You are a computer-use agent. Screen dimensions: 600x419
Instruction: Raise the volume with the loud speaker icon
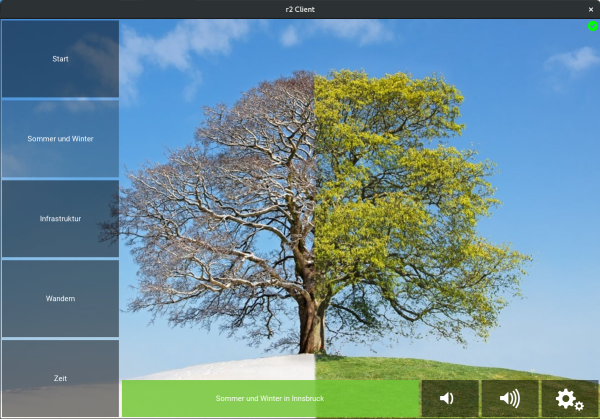[510, 399]
